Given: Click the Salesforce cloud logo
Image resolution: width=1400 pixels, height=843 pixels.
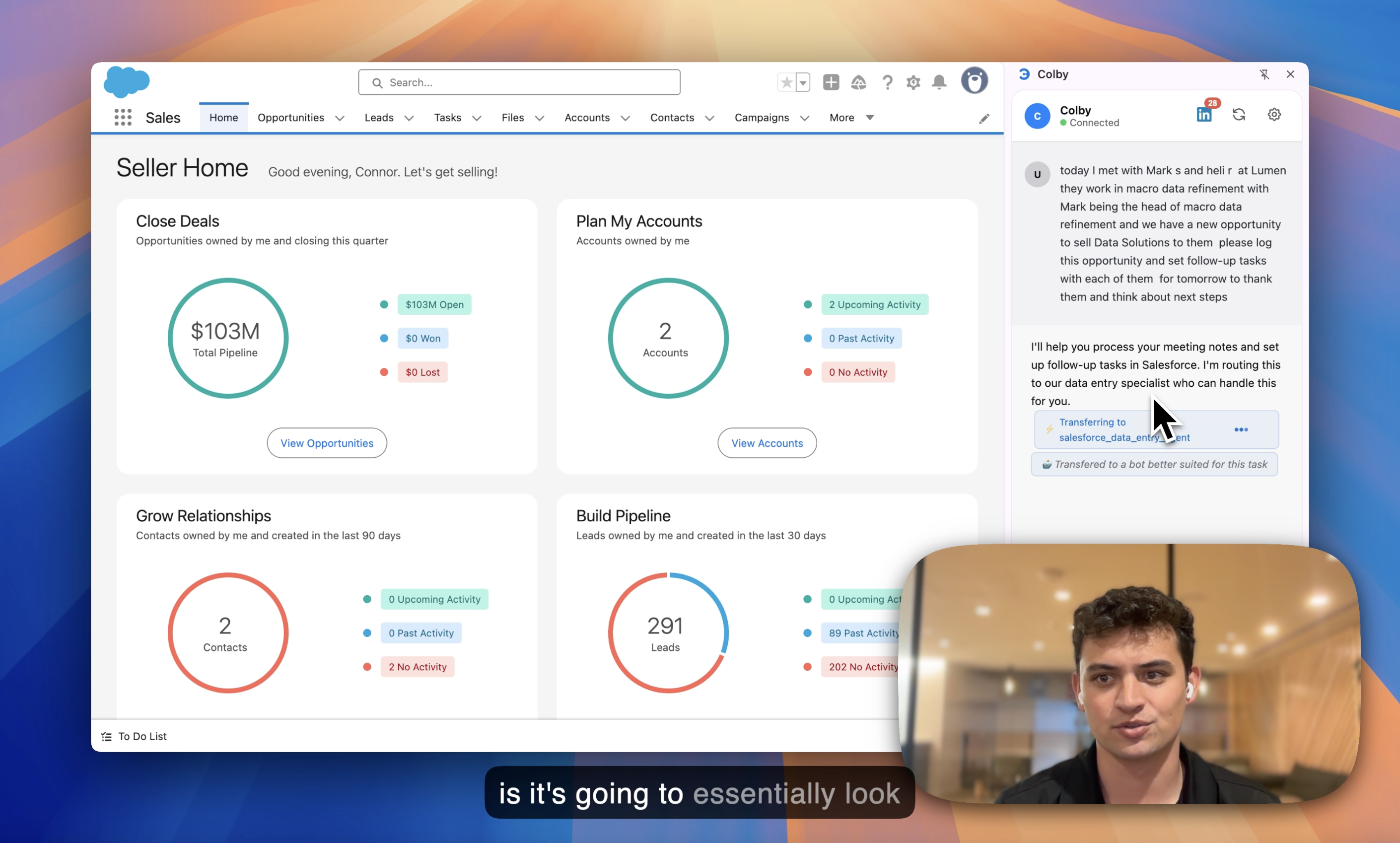Looking at the screenshot, I should (x=127, y=81).
